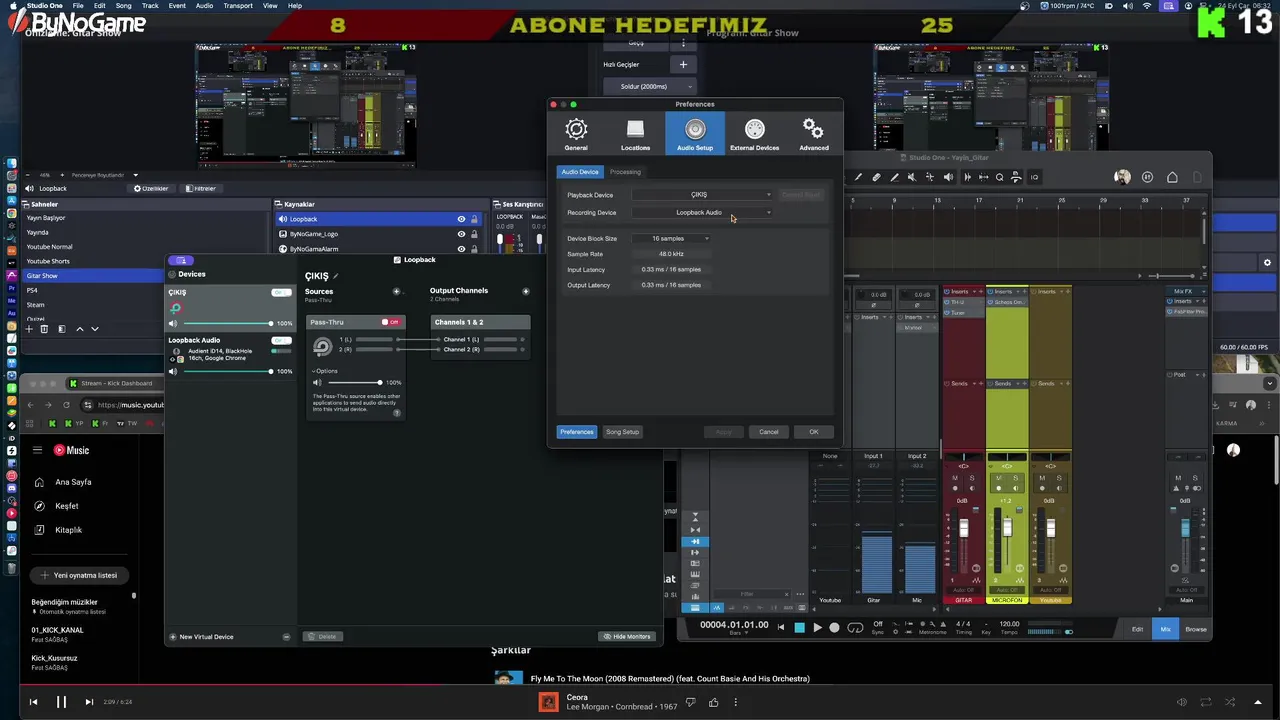
Task: Click Hide Monitors in Loopback
Action: pyautogui.click(x=627, y=636)
